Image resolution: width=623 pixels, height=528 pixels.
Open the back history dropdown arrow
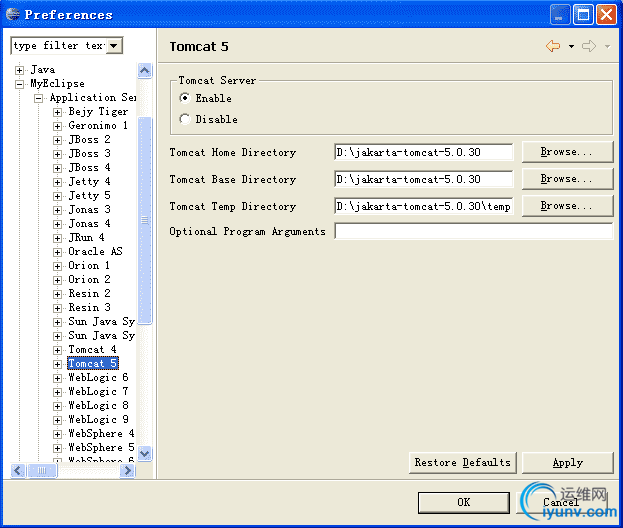571,46
